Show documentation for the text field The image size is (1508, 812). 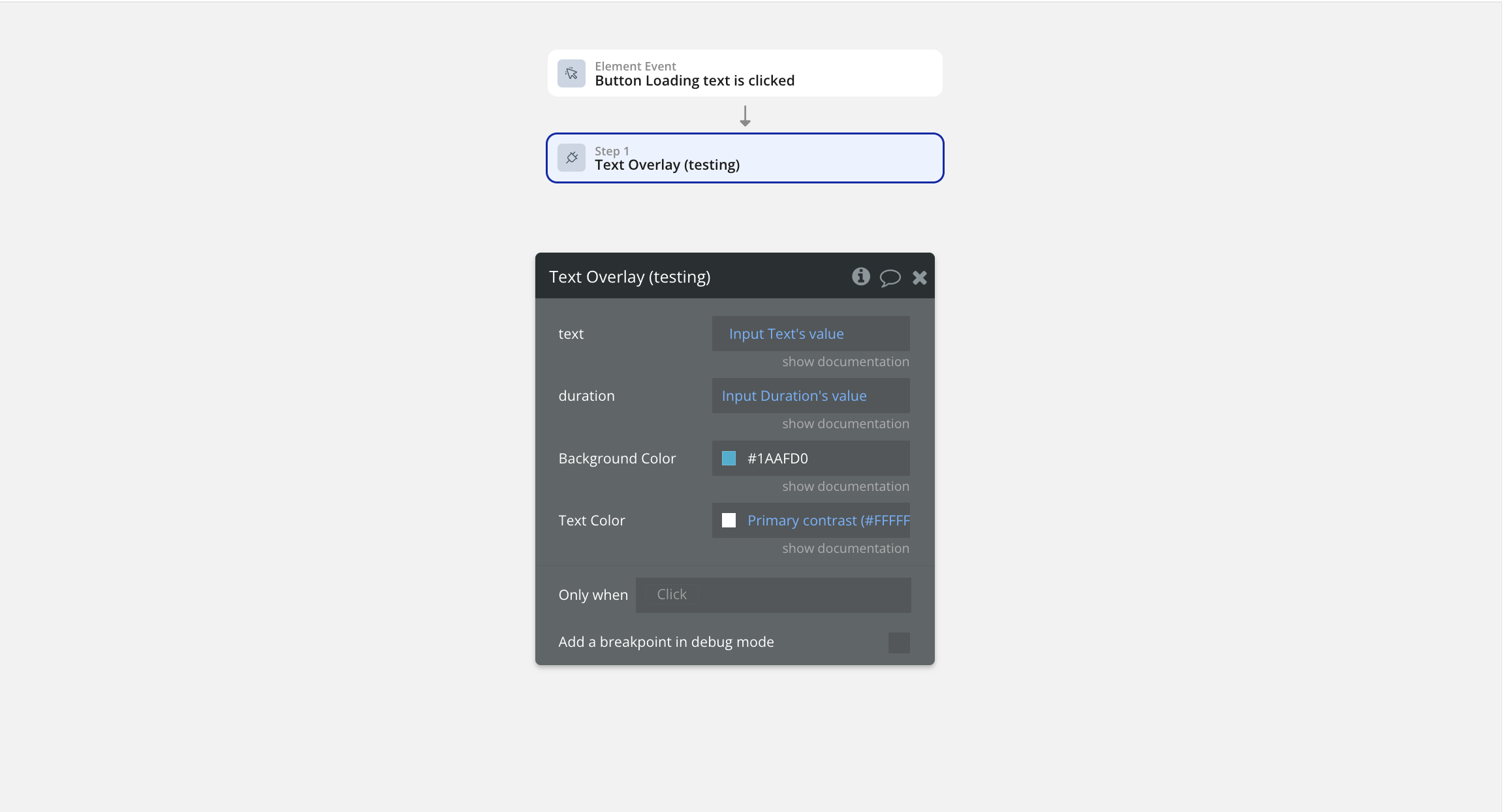[845, 362]
